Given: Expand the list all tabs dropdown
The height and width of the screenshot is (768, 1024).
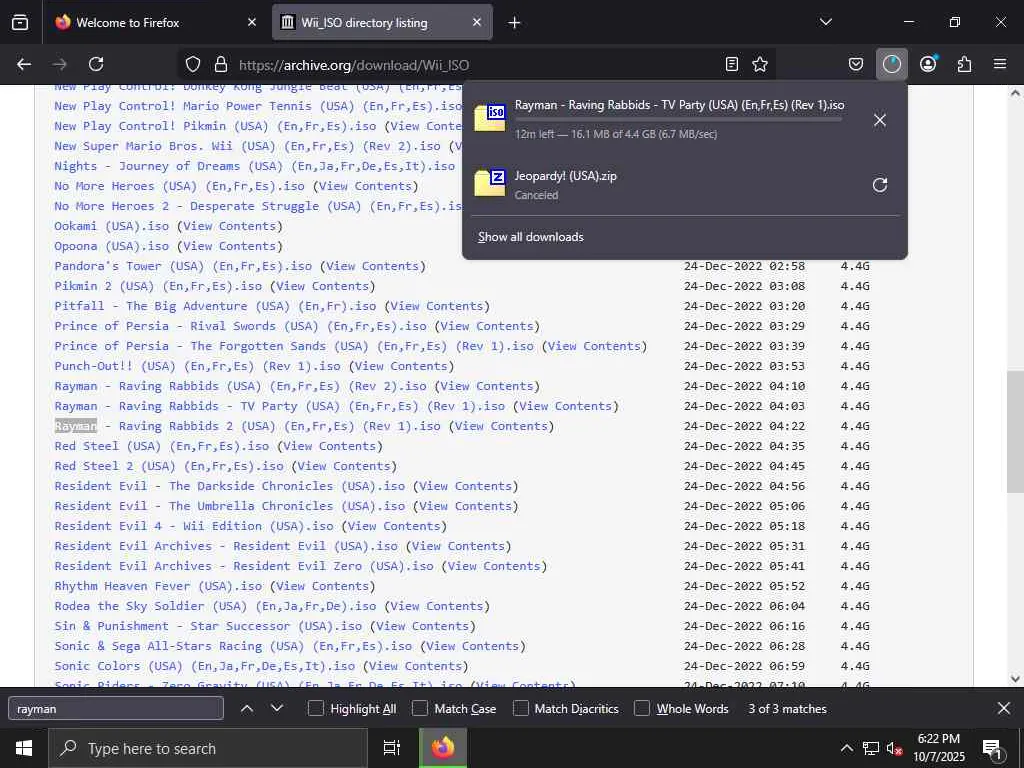Looking at the screenshot, I should 825,22.
